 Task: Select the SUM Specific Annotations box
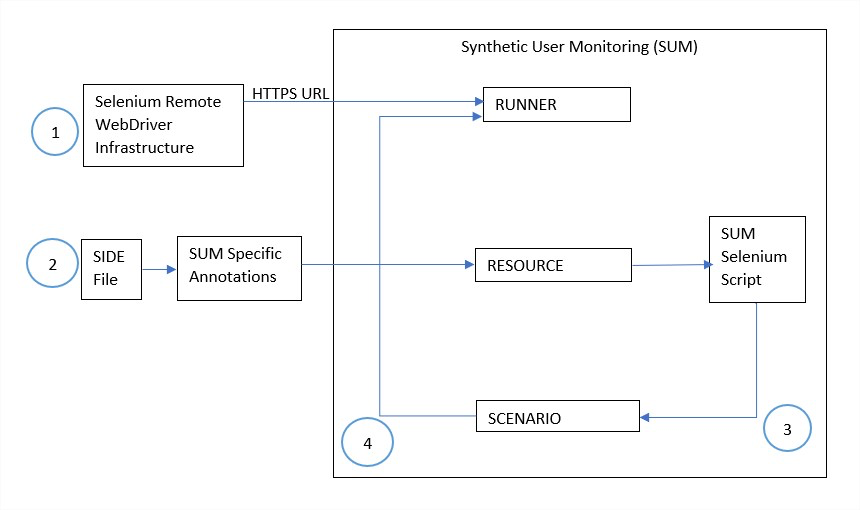[238, 267]
